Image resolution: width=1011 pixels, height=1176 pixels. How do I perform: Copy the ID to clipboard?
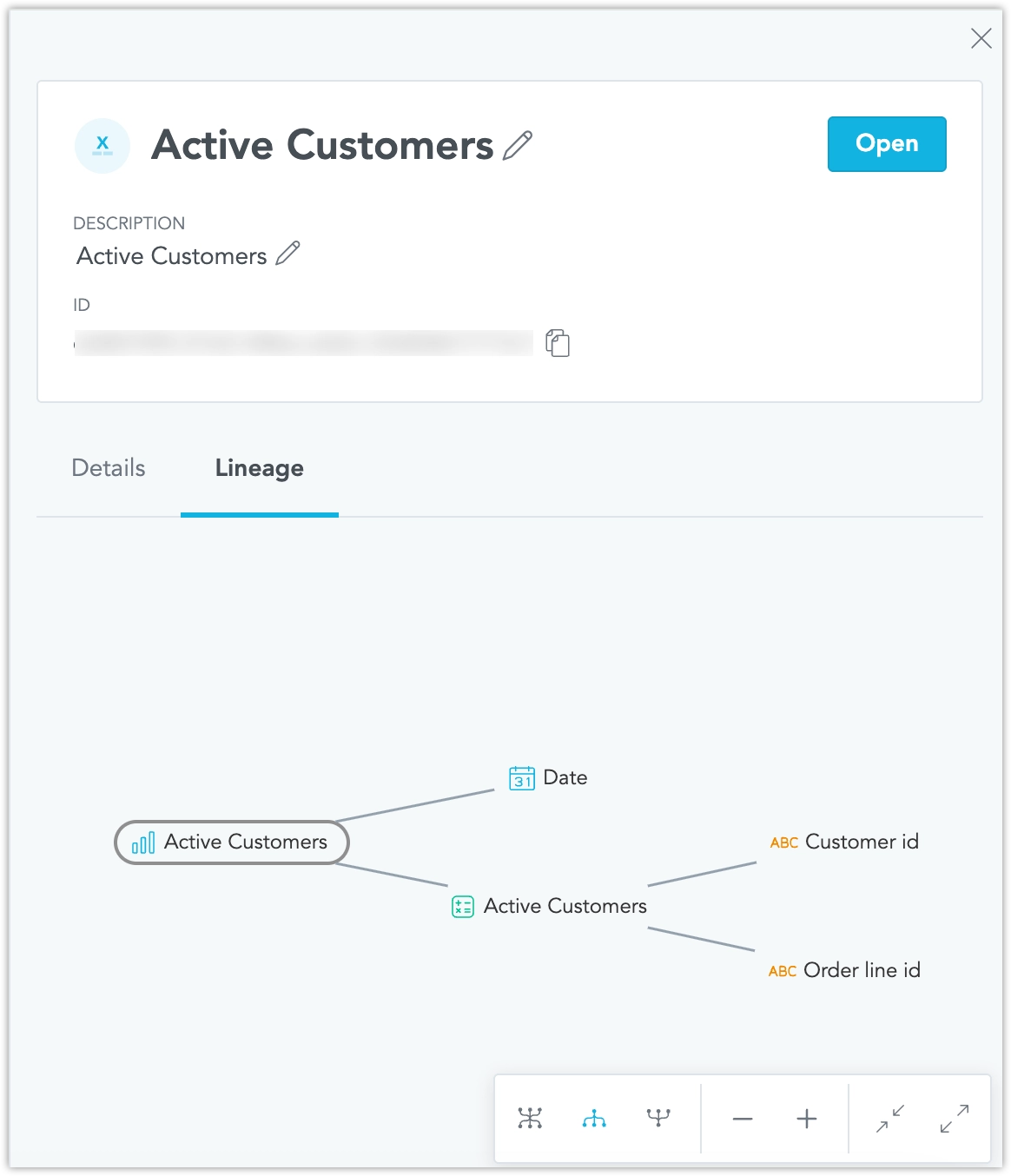(558, 343)
